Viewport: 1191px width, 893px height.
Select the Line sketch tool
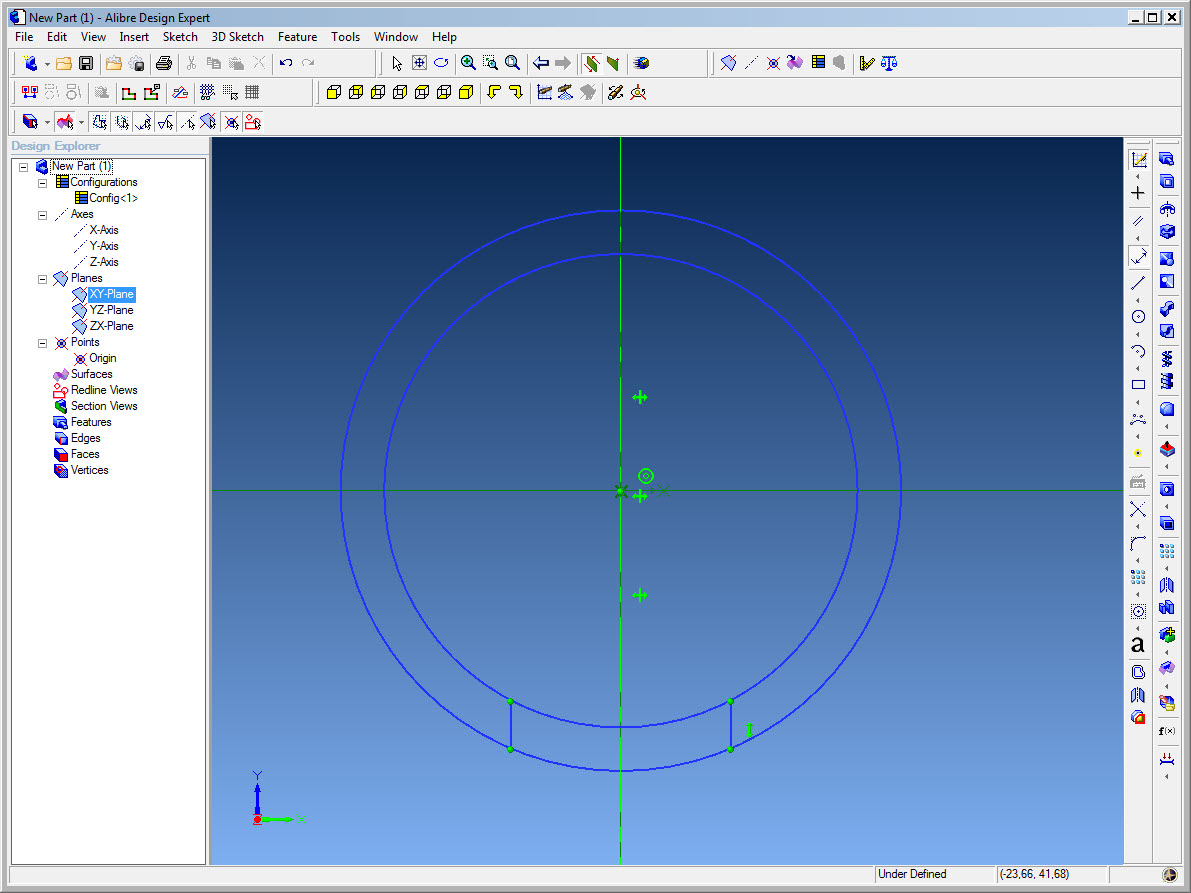coord(1138,283)
